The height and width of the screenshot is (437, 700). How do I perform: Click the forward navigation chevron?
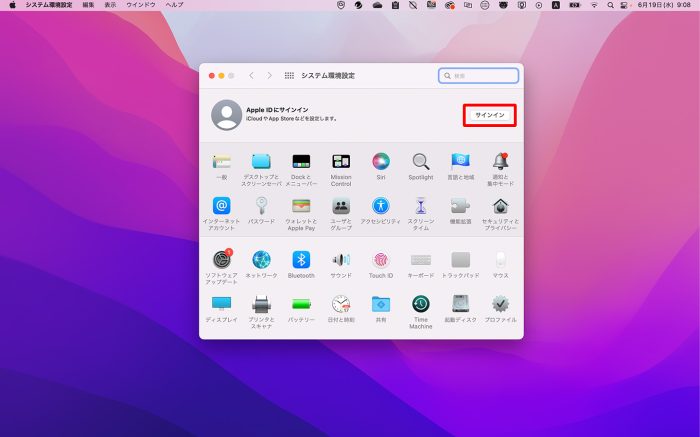(269, 75)
